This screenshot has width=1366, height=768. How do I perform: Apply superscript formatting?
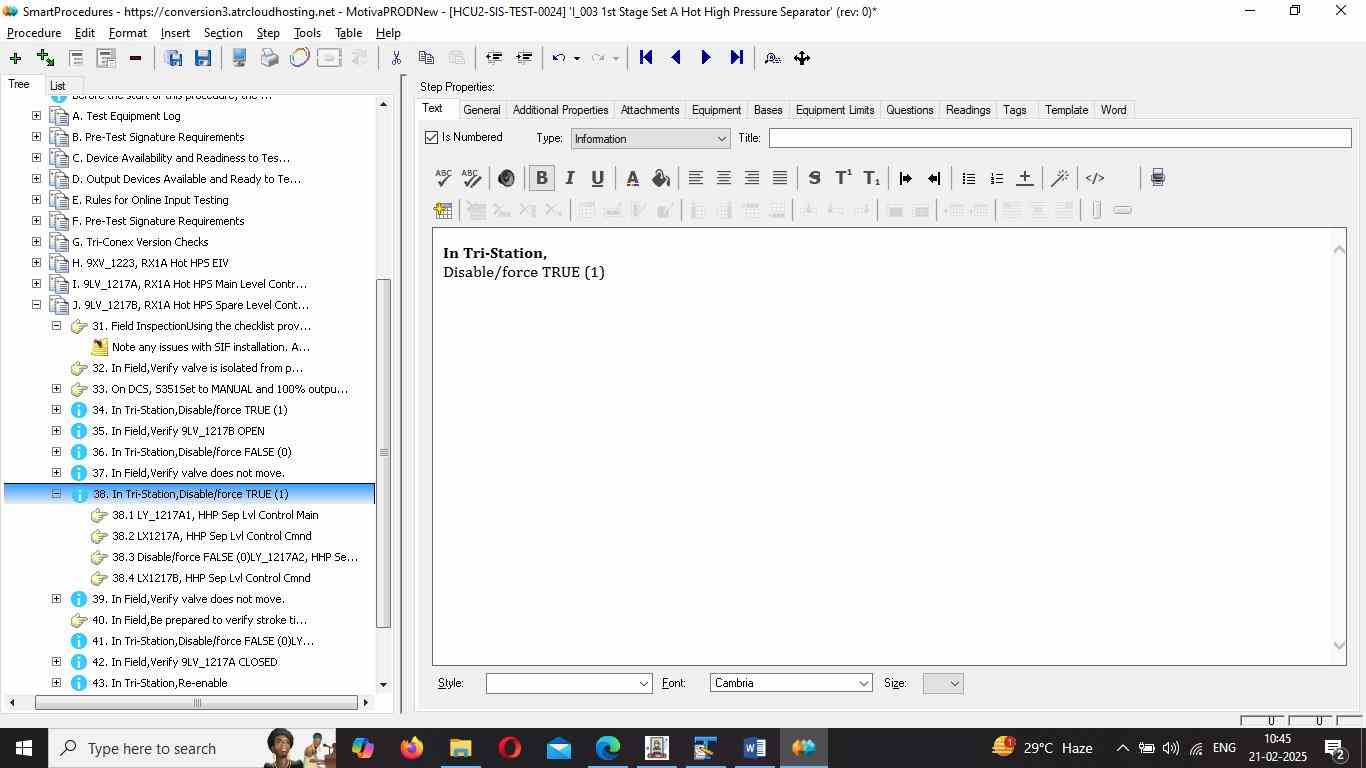tap(843, 178)
